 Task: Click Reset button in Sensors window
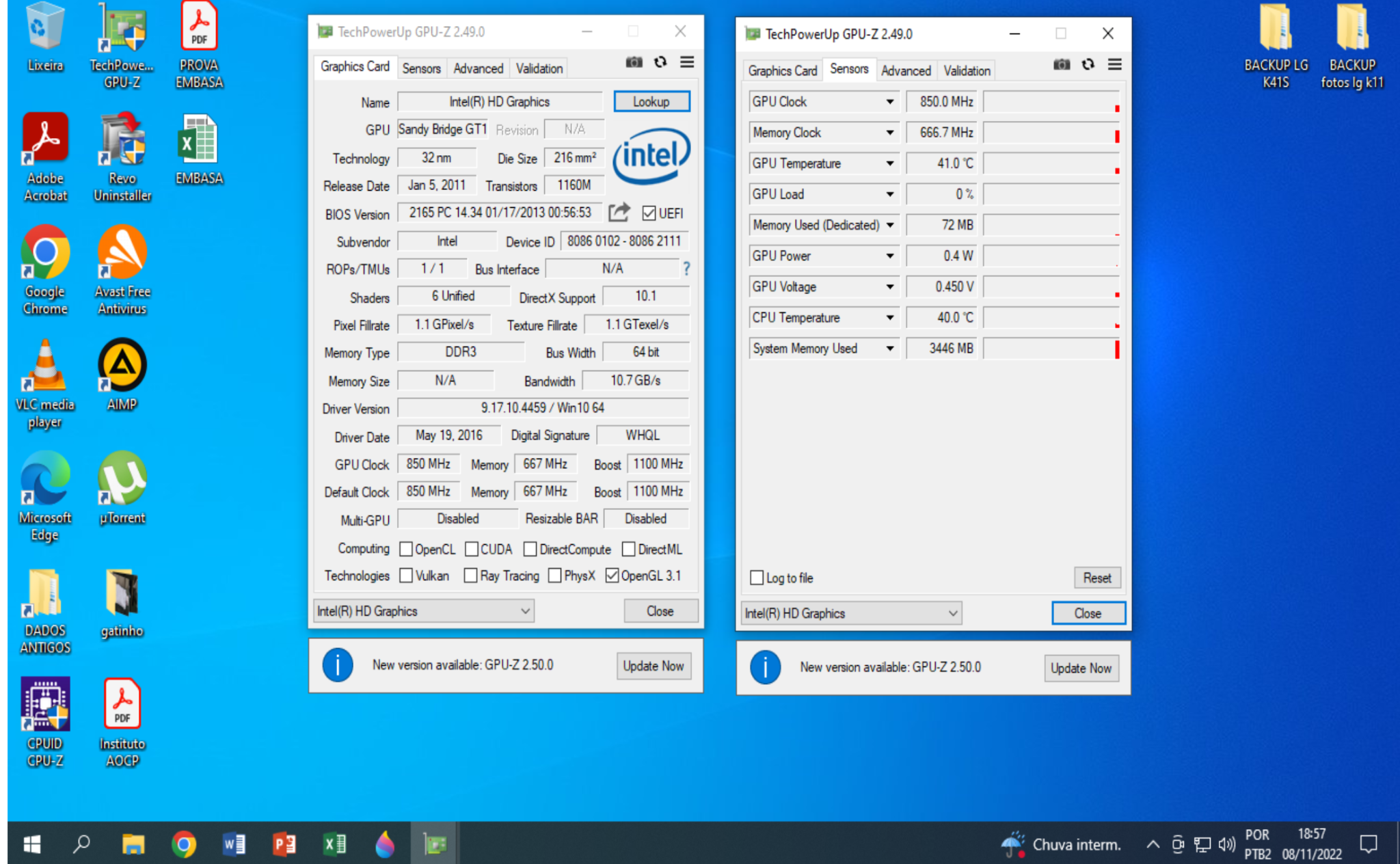pos(1097,578)
